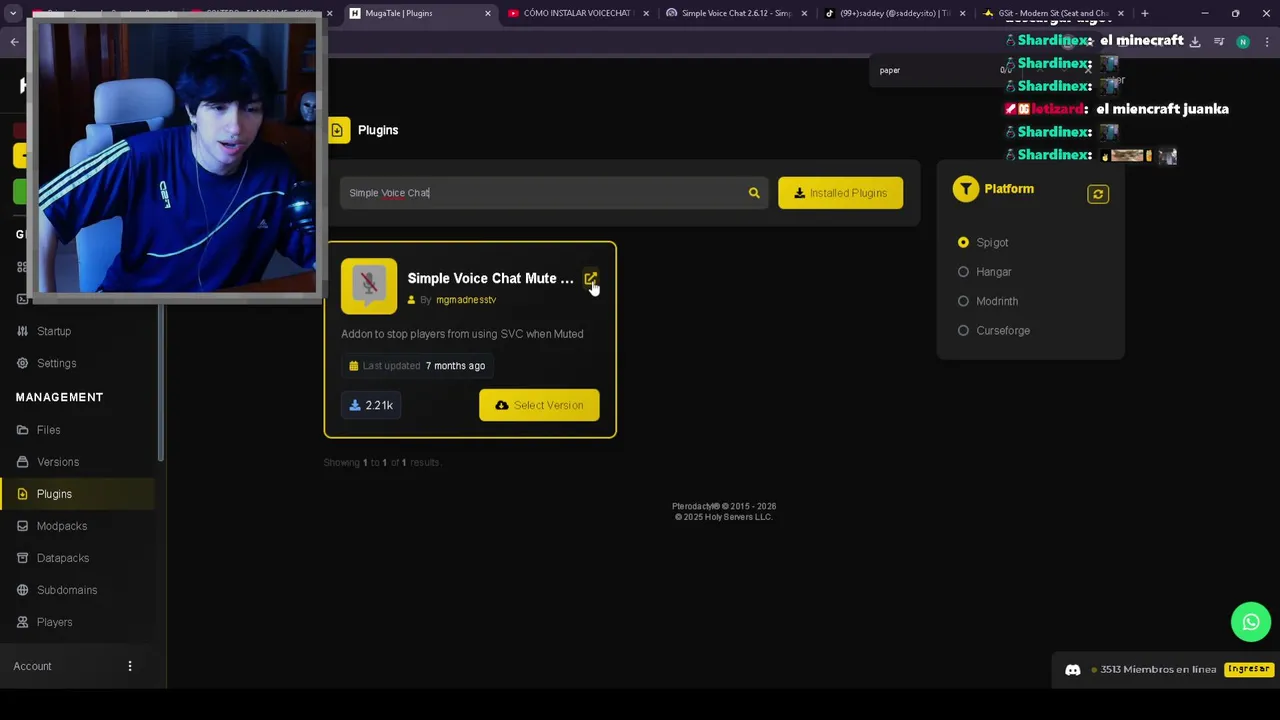
Task: Click the Last updated 7 months ago label
Action: [417, 365]
